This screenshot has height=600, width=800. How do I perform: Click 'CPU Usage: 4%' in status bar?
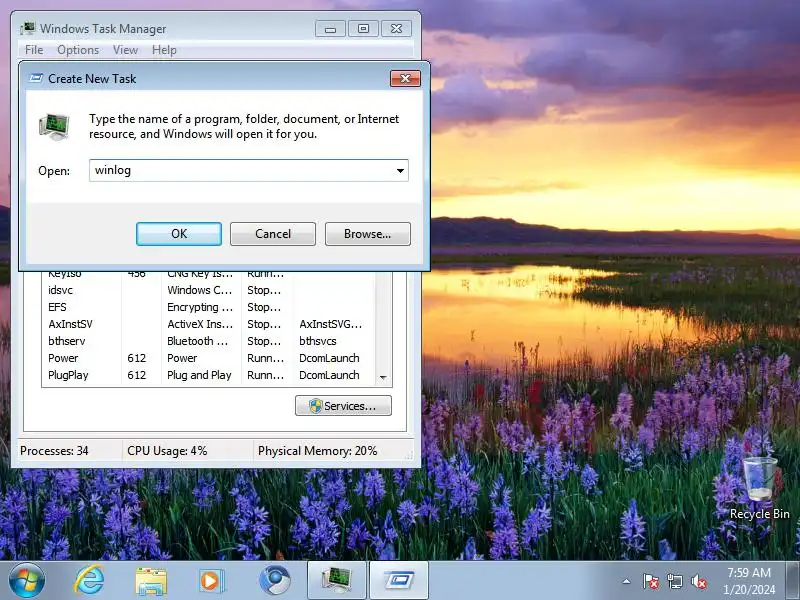tap(167, 451)
